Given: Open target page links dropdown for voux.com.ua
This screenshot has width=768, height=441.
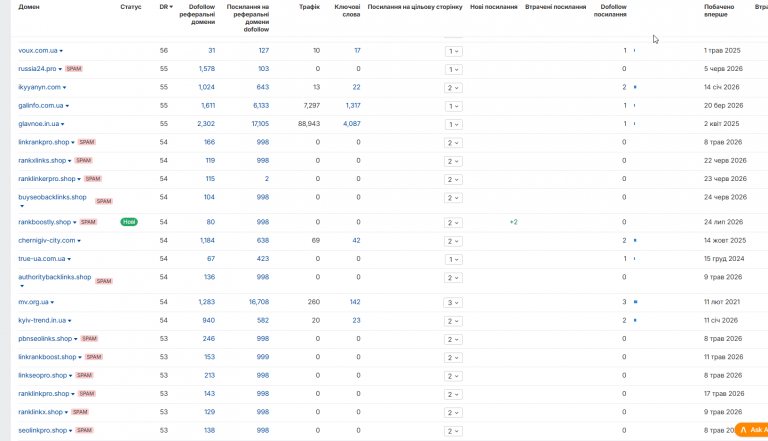Looking at the screenshot, I should (x=454, y=51).
